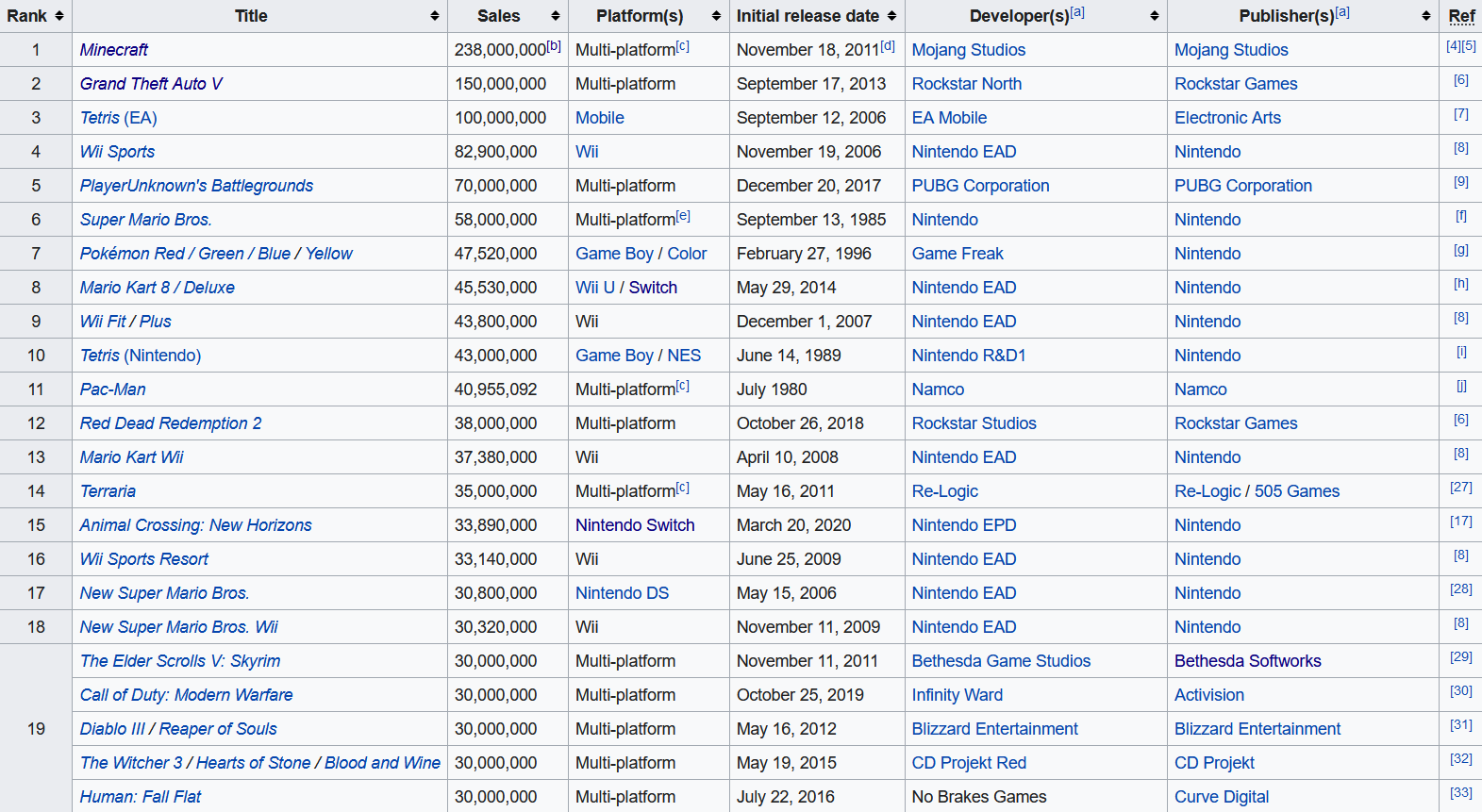Click the 505 Games publisher link
The height and width of the screenshot is (812, 1482).
coord(1296,491)
